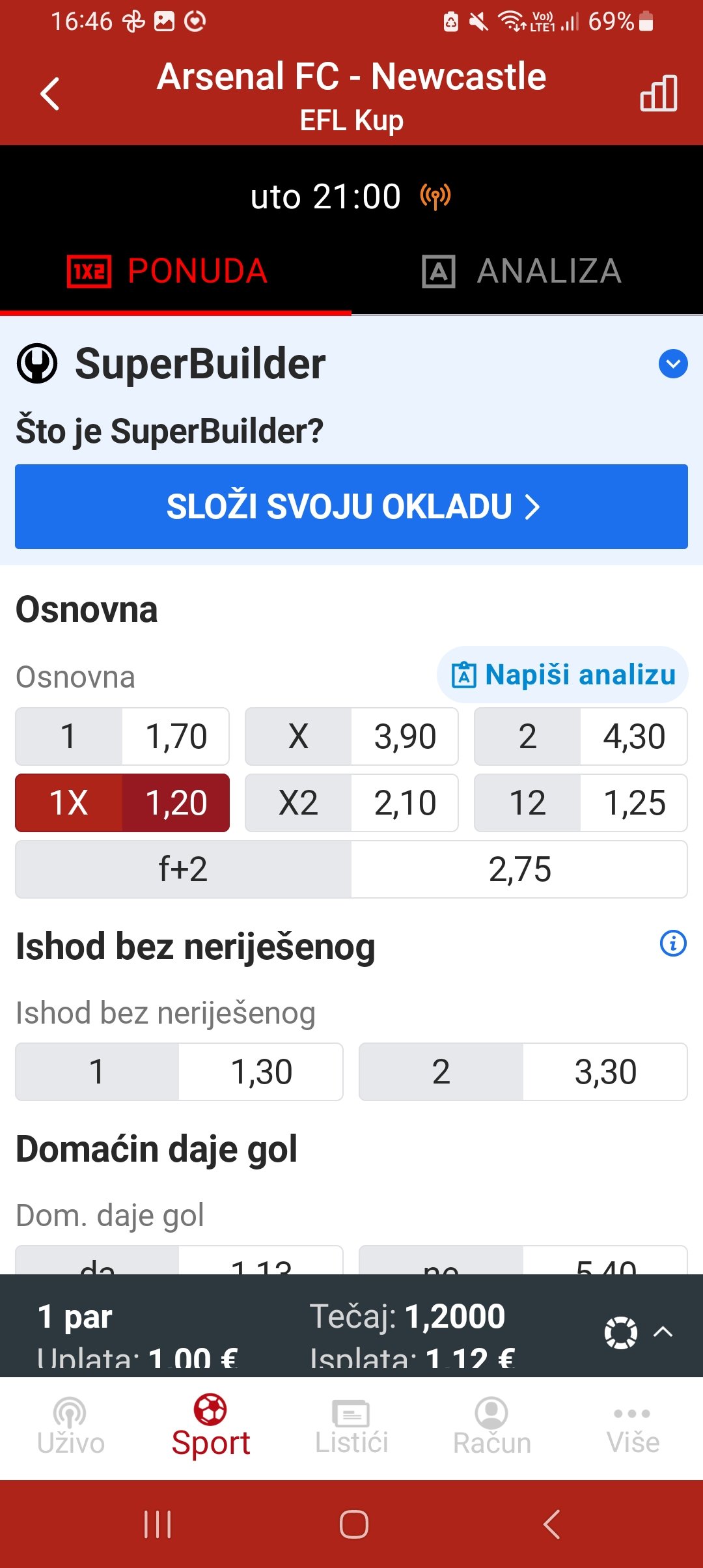
Task: Deselect the 1X odds 1,20 bet
Action: coord(122,803)
